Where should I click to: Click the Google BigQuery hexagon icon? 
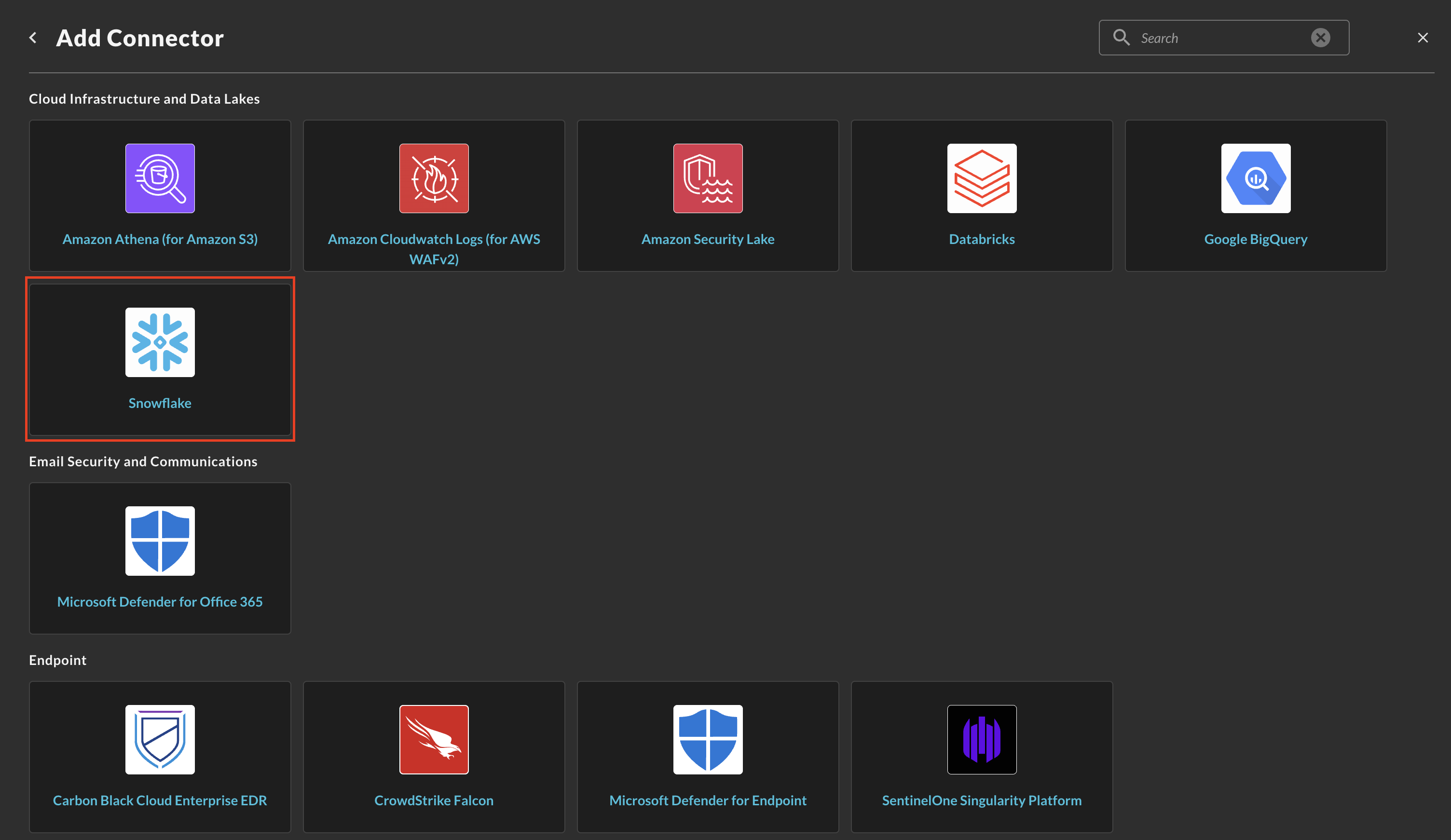click(1256, 178)
